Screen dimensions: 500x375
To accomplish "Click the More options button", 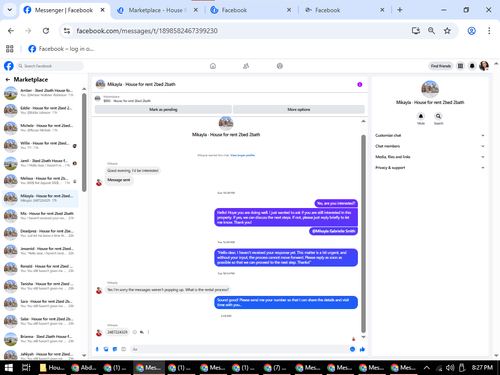I will pos(299,110).
